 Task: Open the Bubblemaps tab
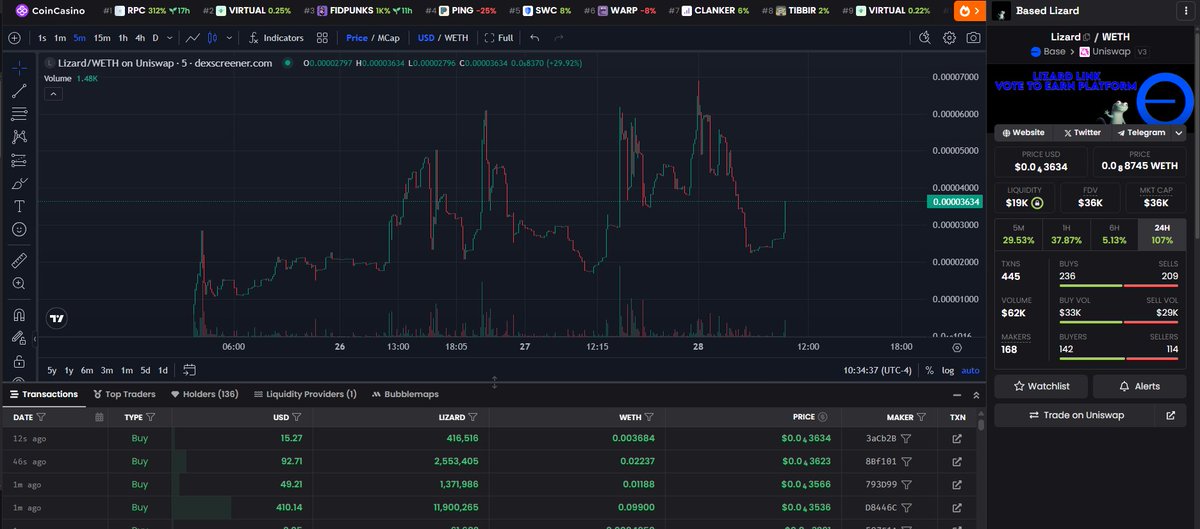tap(405, 394)
